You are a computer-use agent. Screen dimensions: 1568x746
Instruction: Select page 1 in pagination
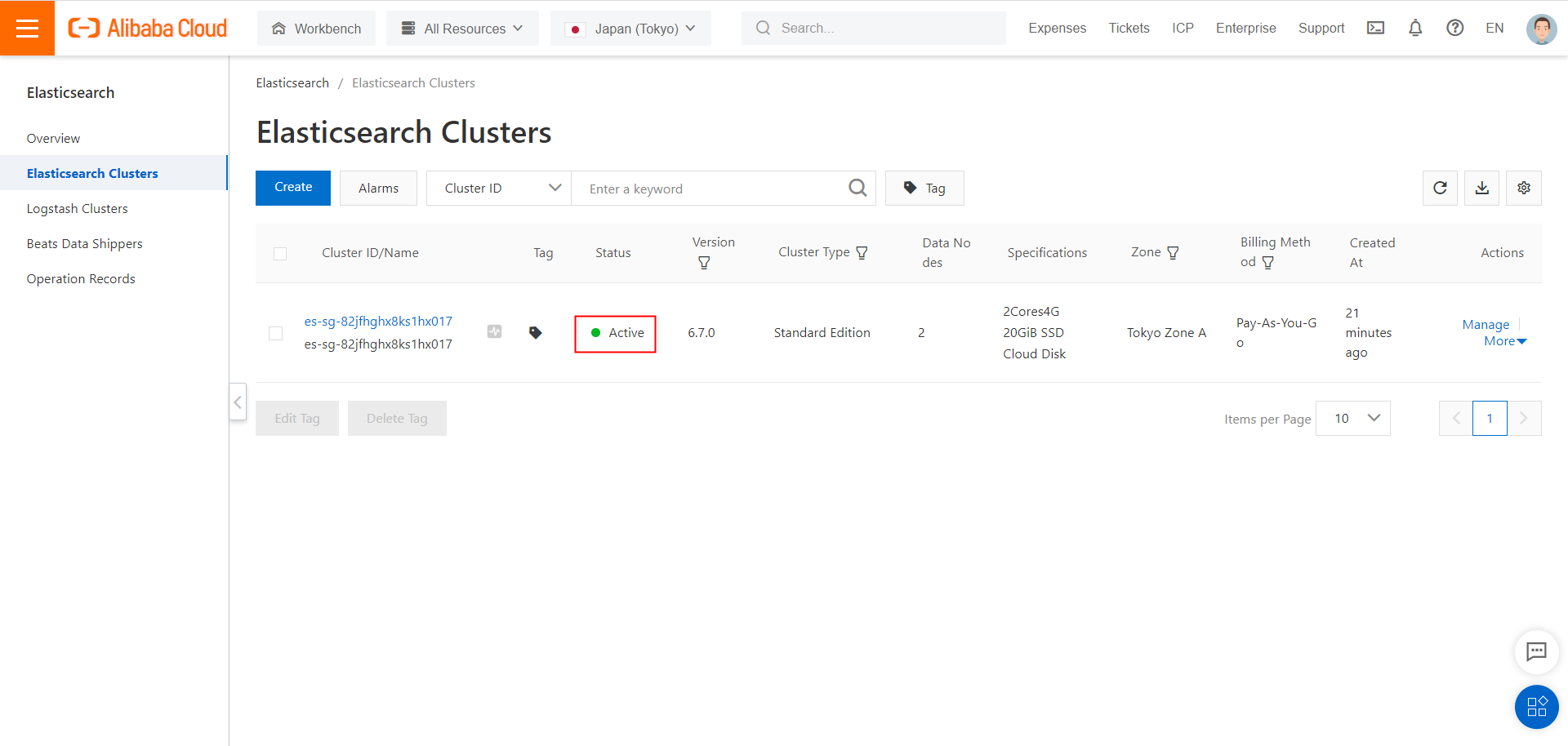[1490, 418]
